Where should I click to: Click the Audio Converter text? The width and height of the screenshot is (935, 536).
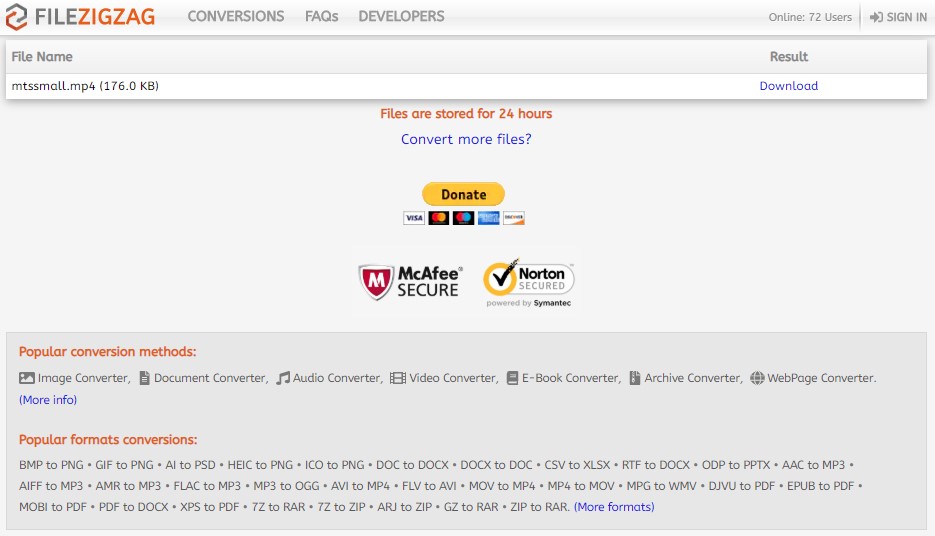coord(337,378)
